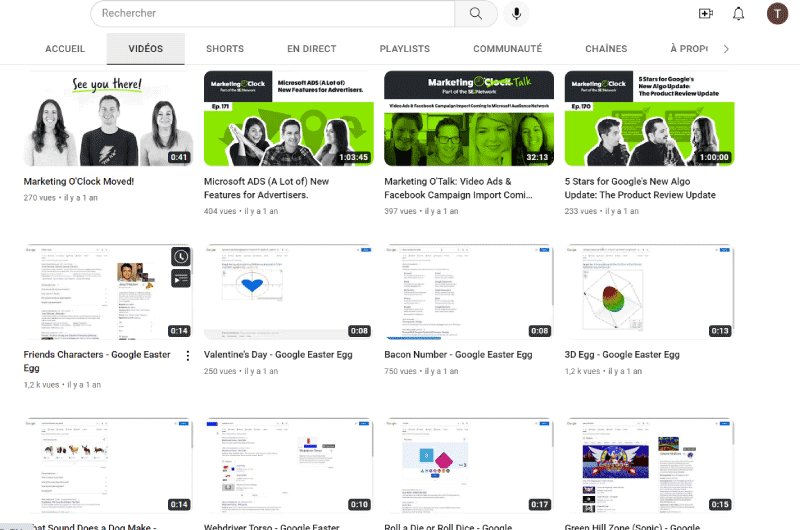Click the search magnifier button
This screenshot has width=800, height=530.
[476, 13]
